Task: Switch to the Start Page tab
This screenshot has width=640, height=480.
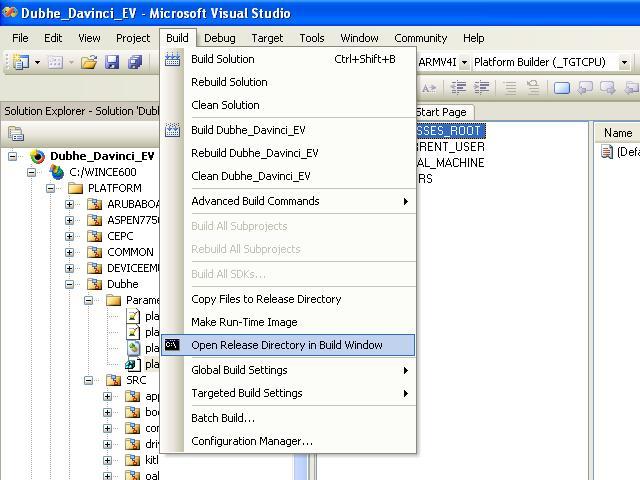Action: tap(441, 112)
